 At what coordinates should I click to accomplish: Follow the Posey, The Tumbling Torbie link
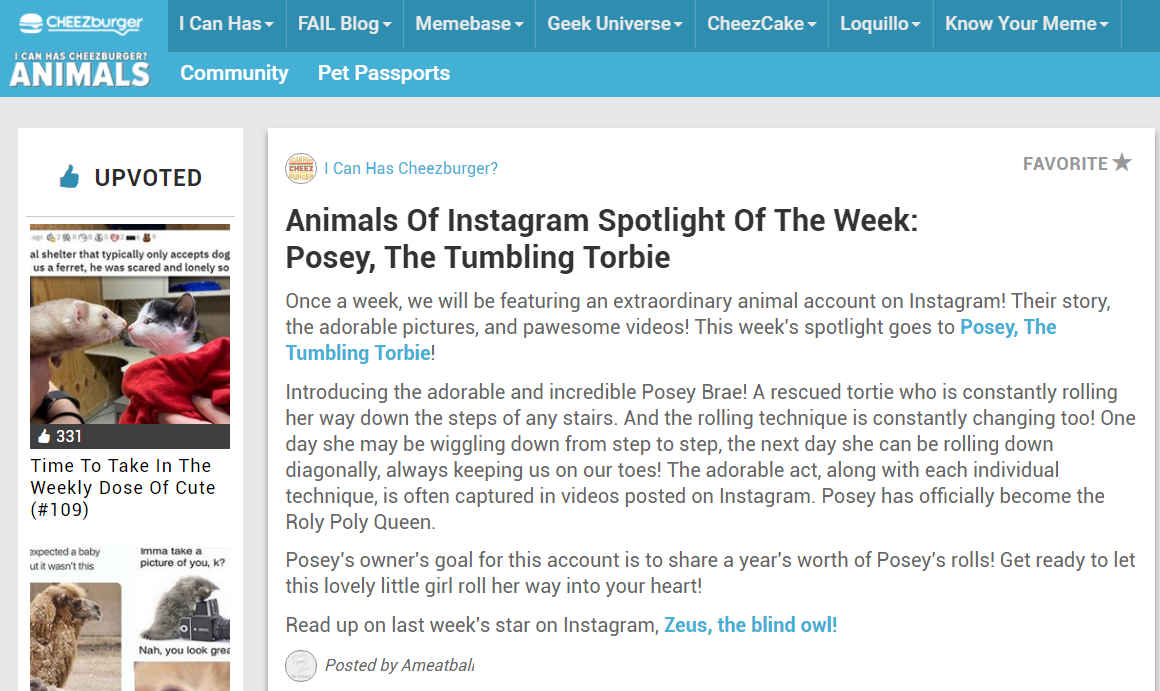(x=1007, y=327)
